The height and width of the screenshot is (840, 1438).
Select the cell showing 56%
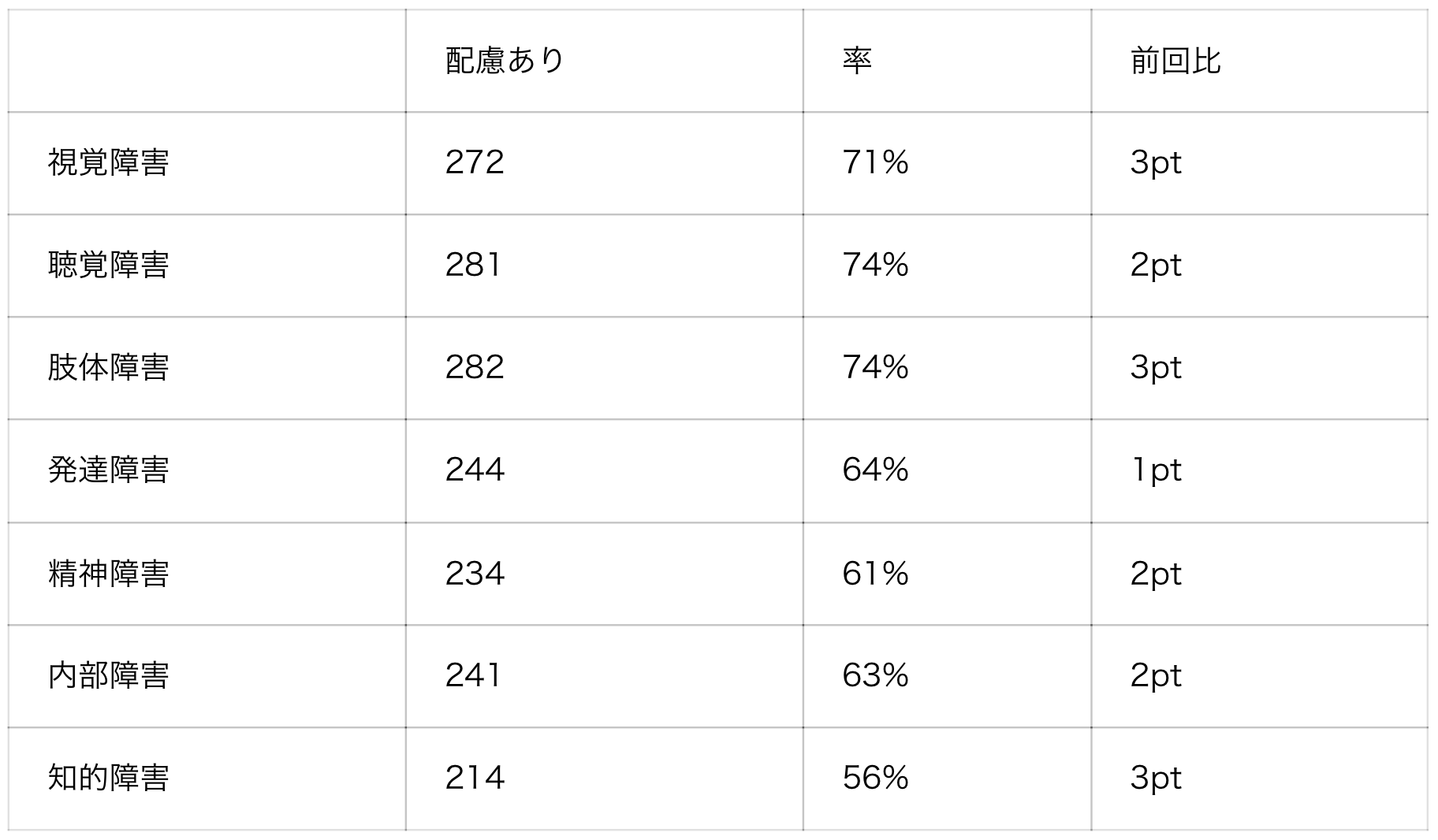(x=947, y=779)
